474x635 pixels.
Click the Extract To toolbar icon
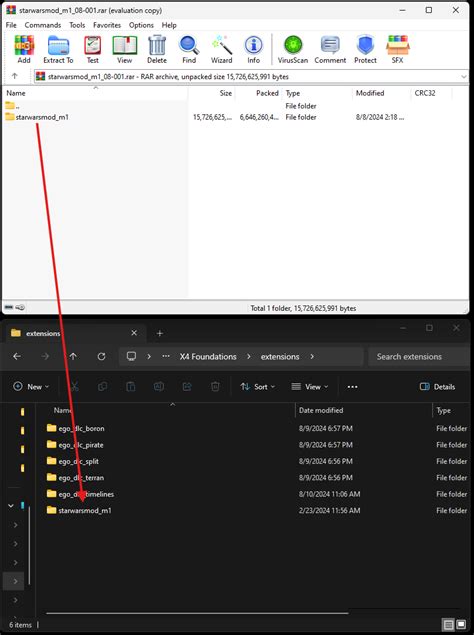click(58, 49)
